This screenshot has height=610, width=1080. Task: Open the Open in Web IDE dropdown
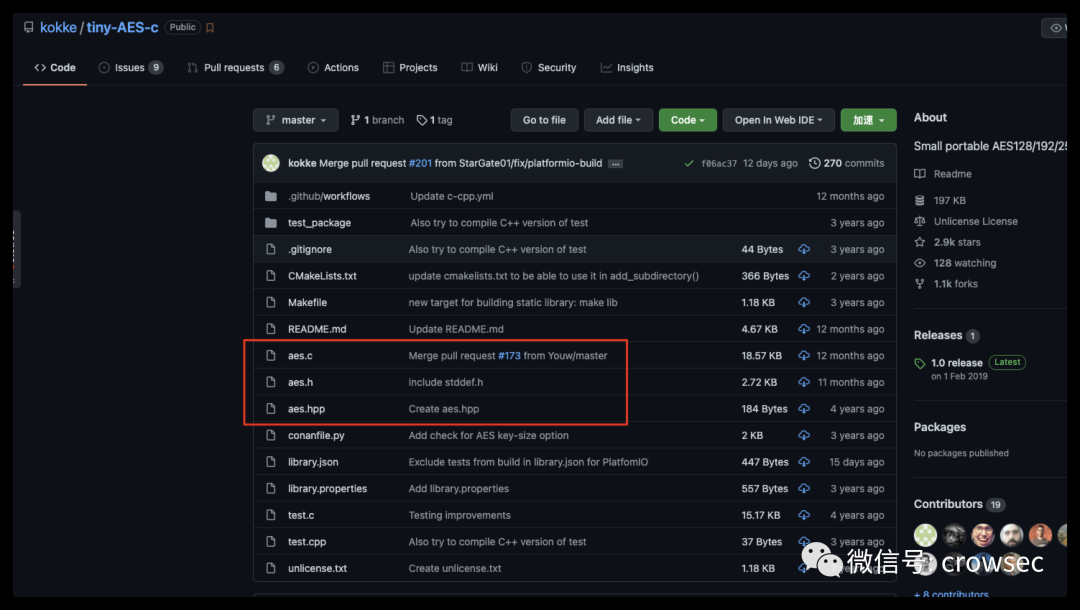point(778,120)
